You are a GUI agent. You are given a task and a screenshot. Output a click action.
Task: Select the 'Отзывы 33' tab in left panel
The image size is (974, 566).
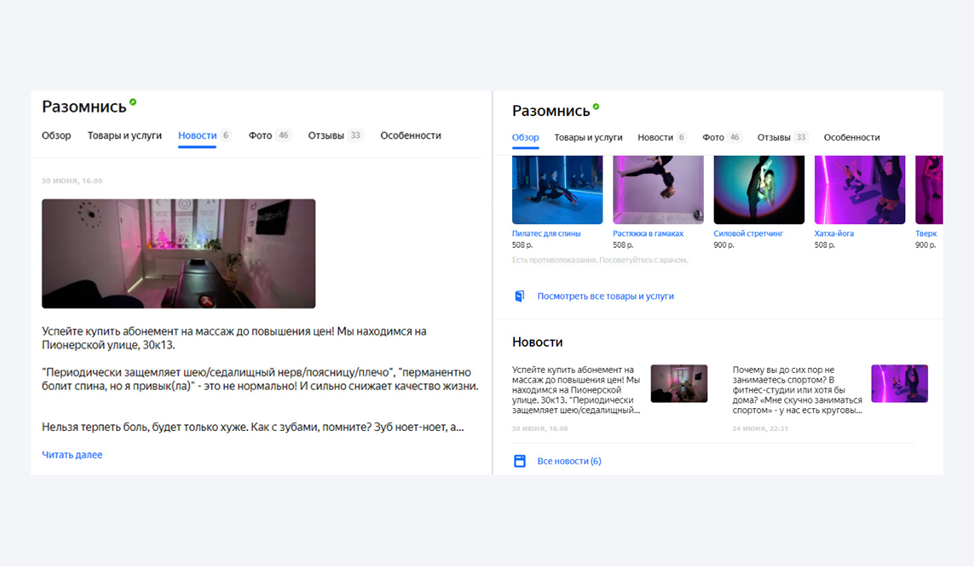pos(335,135)
